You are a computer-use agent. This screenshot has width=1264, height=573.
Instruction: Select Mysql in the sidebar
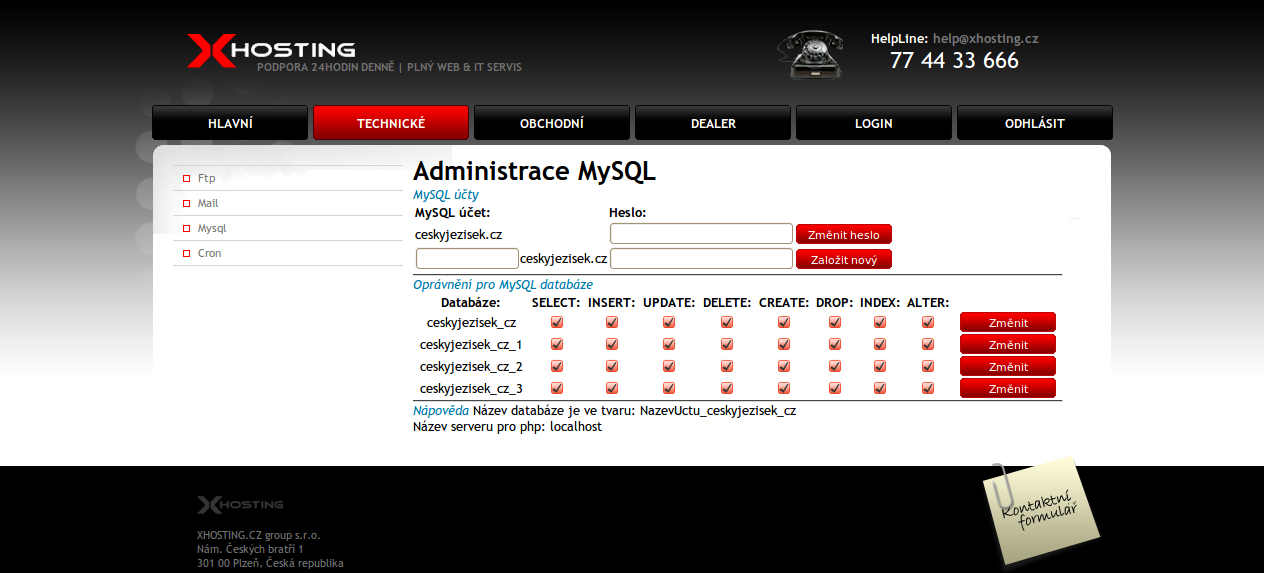click(x=212, y=229)
